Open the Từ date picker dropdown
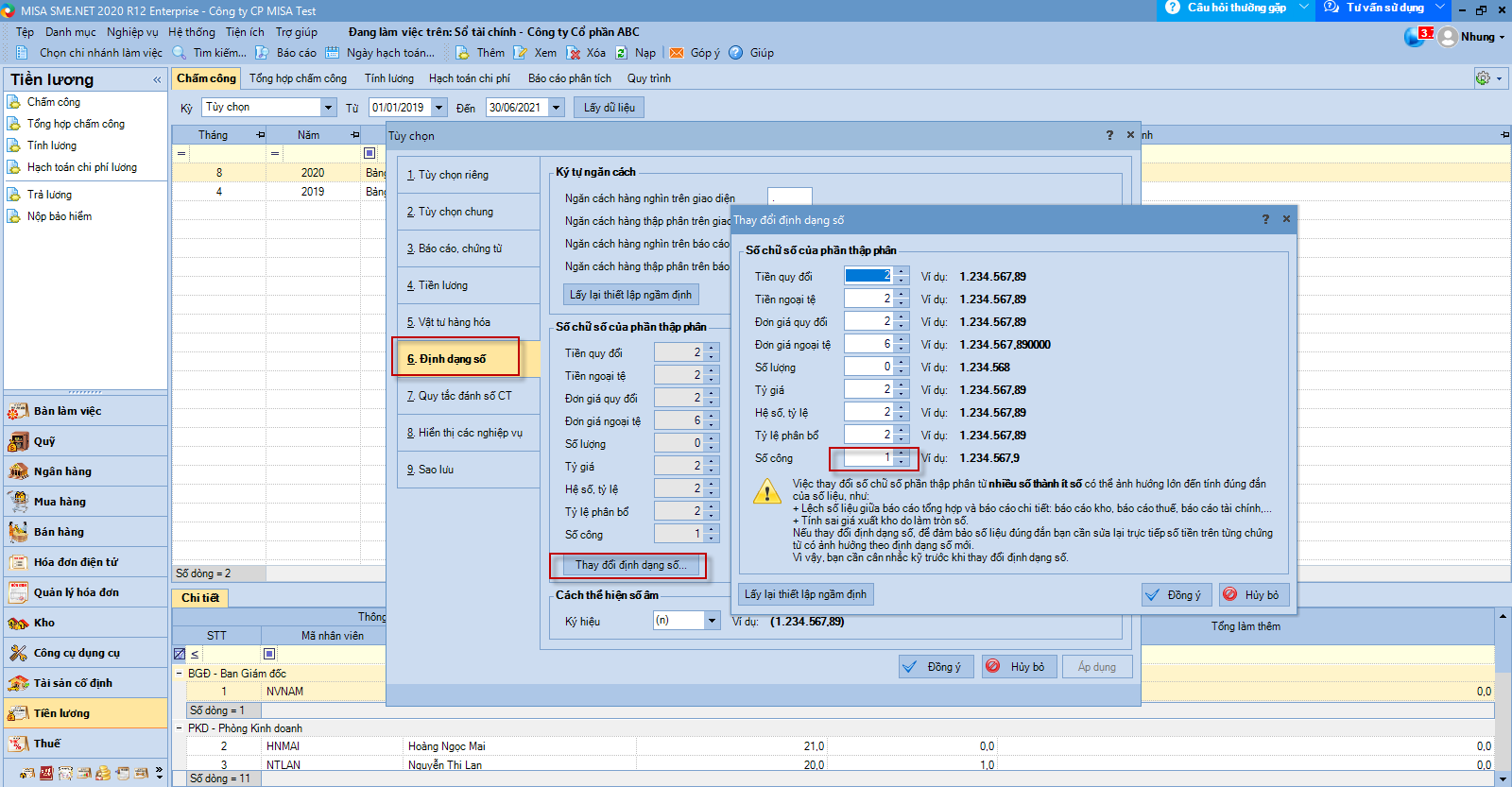 (x=438, y=108)
